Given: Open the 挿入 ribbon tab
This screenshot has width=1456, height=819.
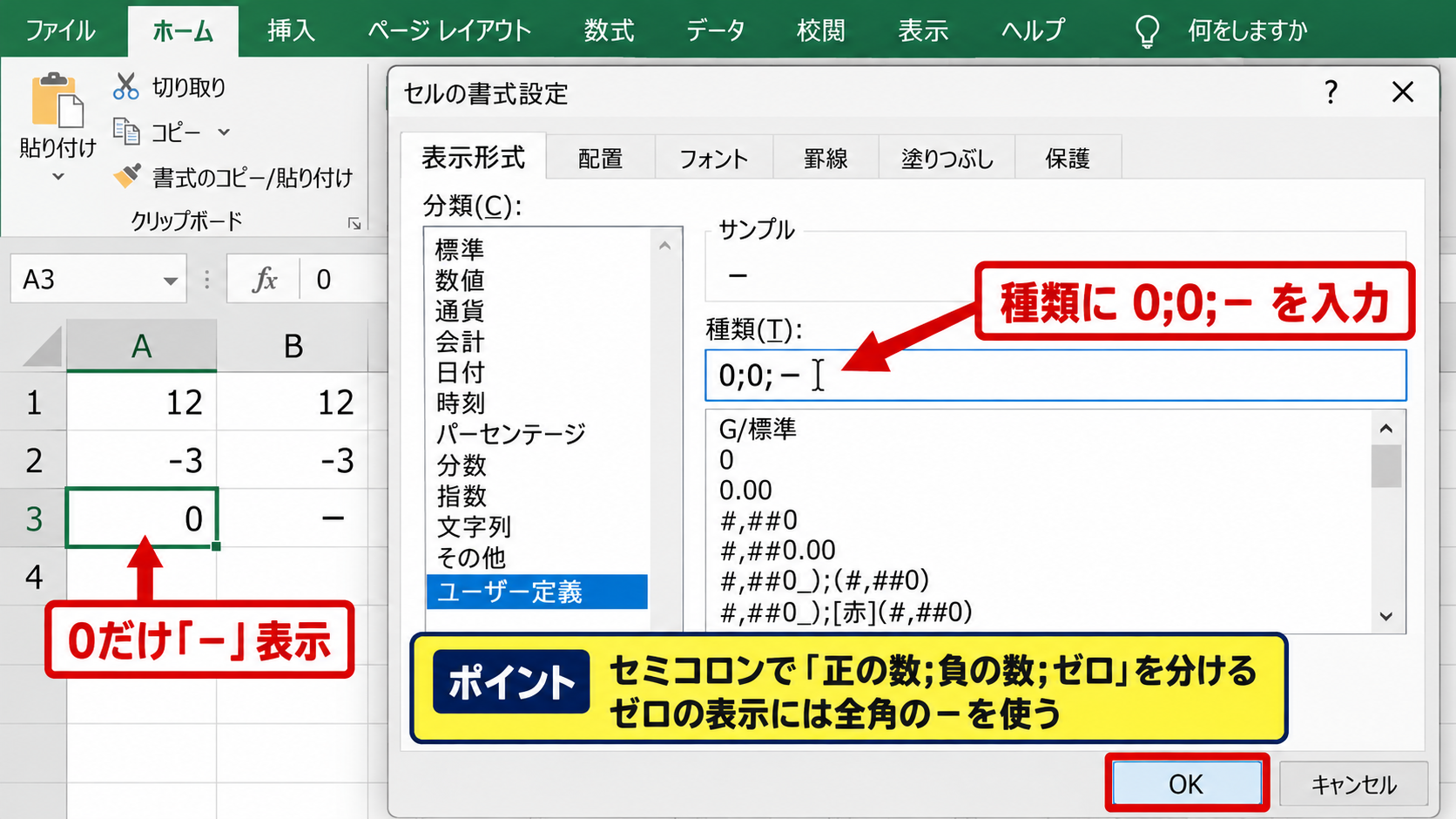Looking at the screenshot, I should pyautogui.click(x=291, y=30).
